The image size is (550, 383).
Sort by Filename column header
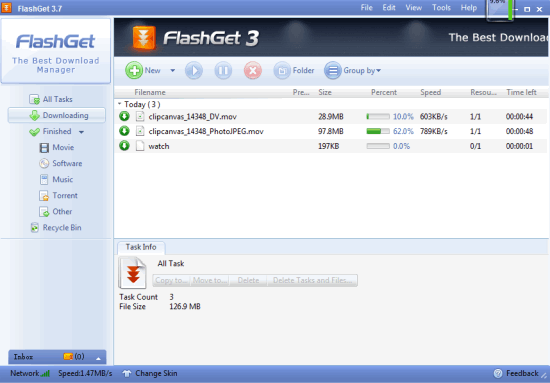[x=150, y=93]
